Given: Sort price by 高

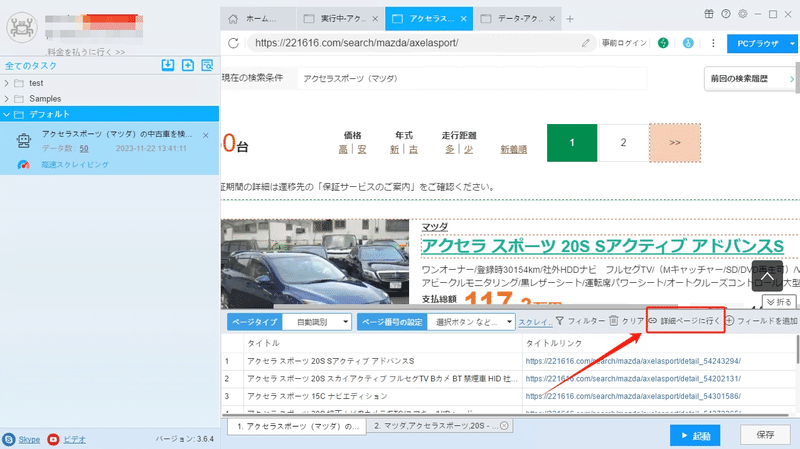Looking at the screenshot, I should click(x=343, y=149).
